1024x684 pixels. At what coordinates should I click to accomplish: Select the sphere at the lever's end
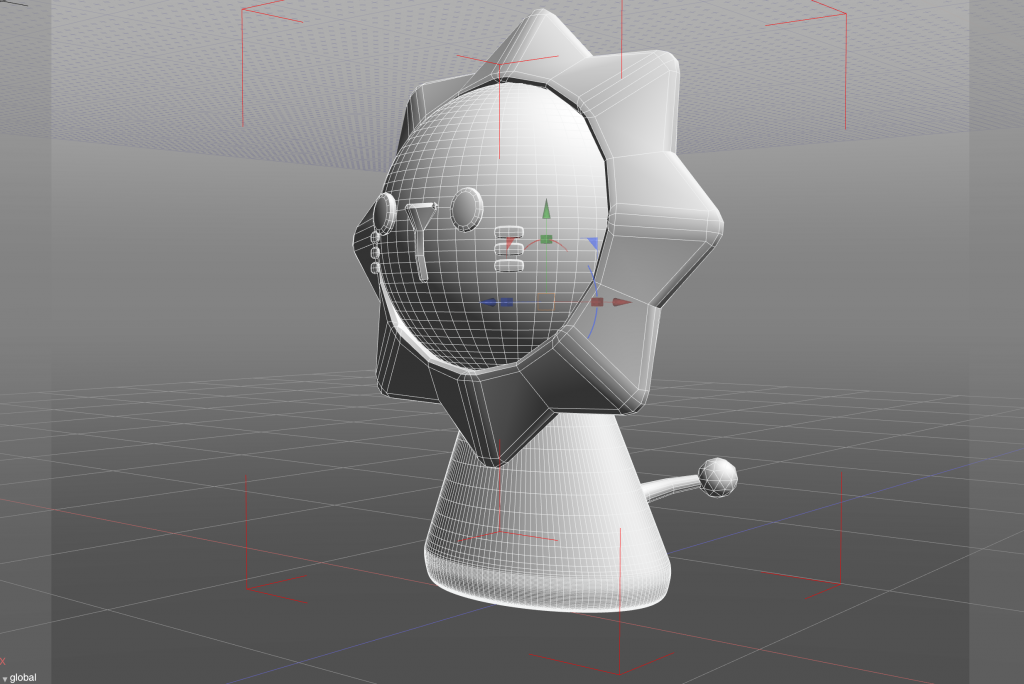click(x=718, y=477)
